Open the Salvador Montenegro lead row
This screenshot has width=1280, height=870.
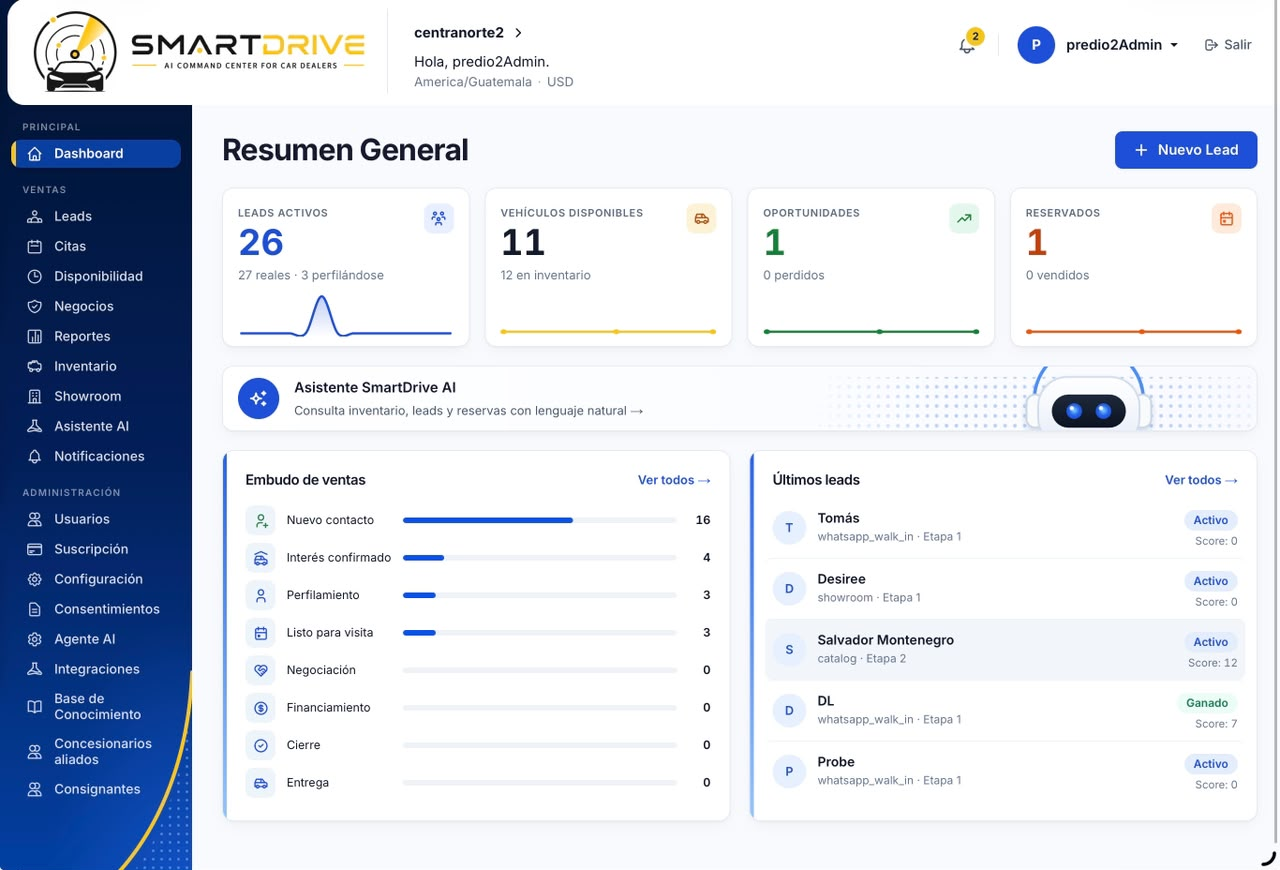click(1005, 650)
